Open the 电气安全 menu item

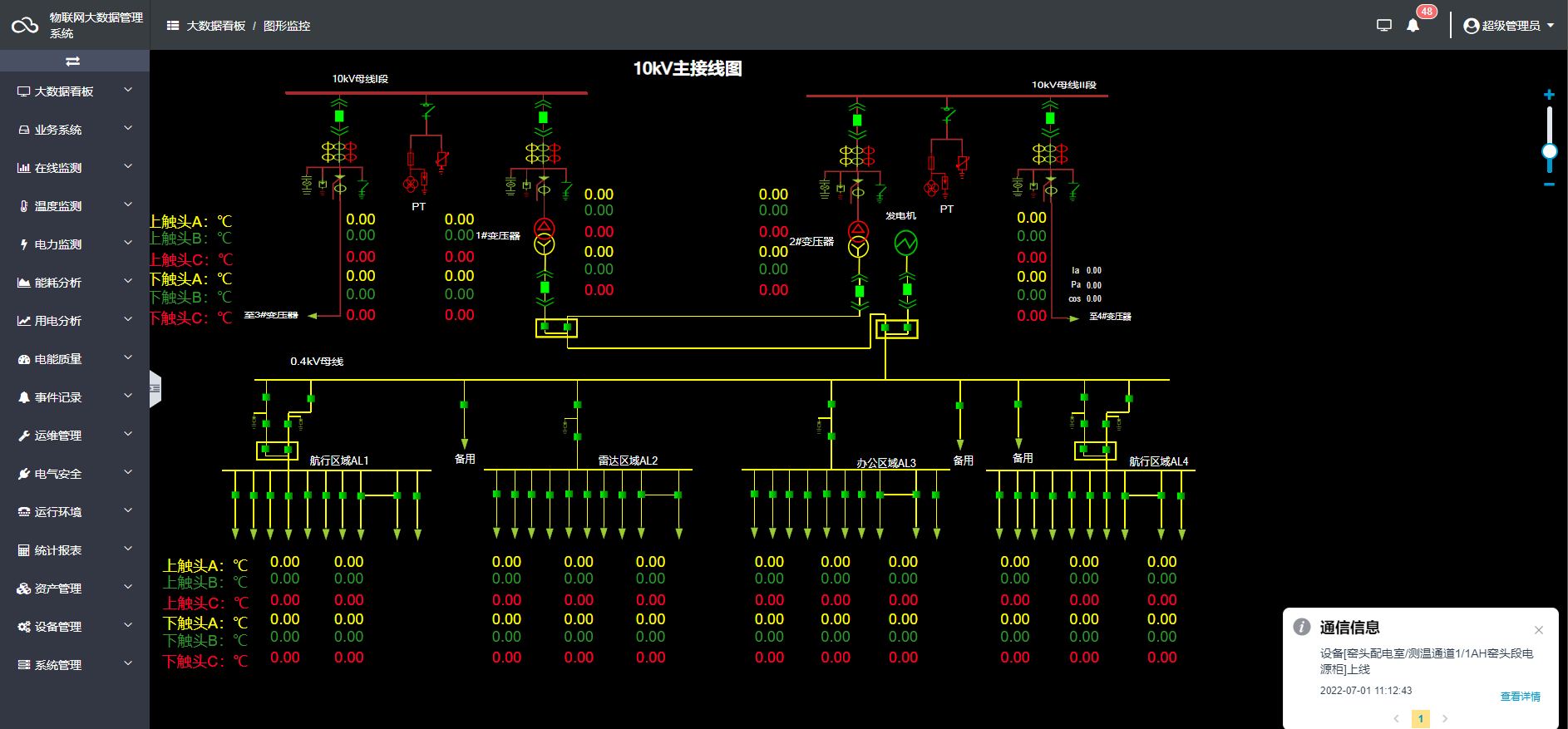pyautogui.click(x=75, y=474)
